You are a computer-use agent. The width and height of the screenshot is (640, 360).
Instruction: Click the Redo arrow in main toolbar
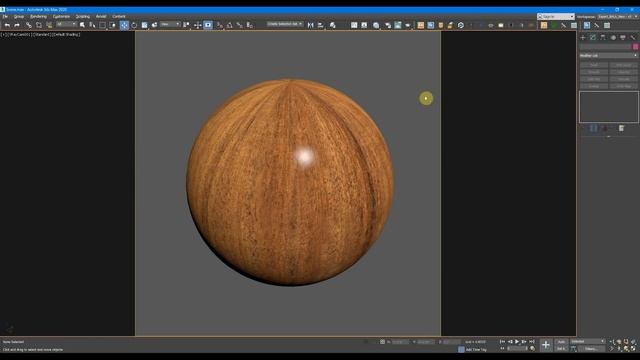[x=17, y=25]
